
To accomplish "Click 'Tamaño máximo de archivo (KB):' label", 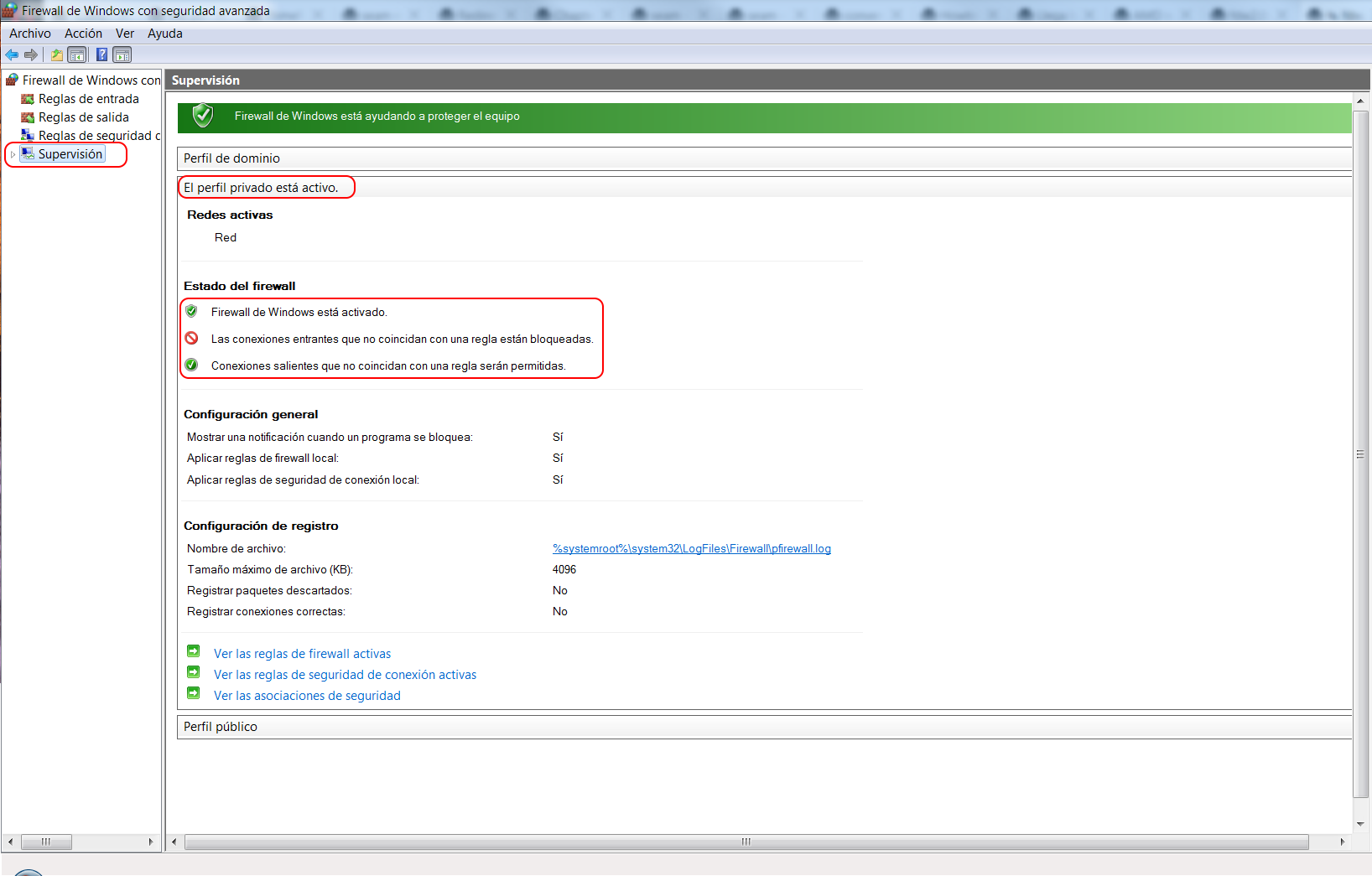I will 270,569.
